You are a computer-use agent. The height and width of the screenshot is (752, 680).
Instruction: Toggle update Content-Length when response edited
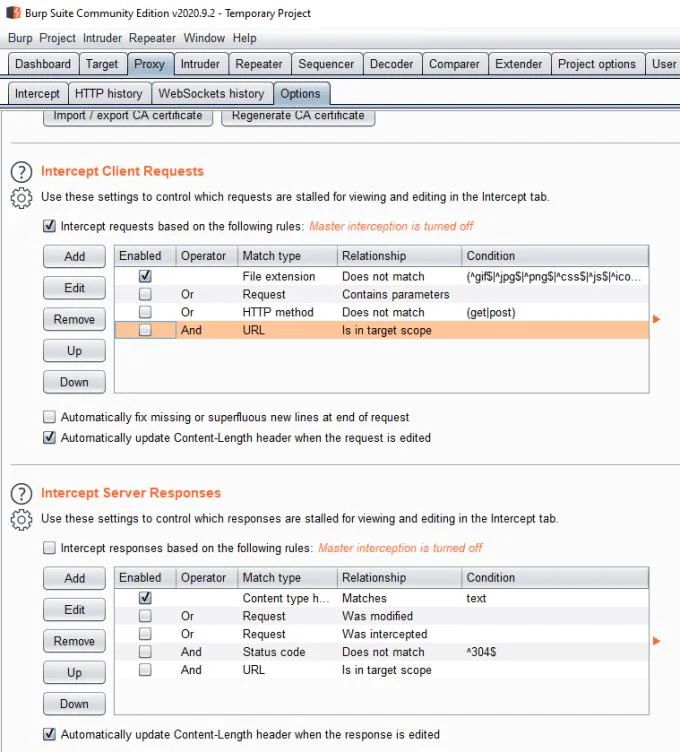tap(49, 734)
